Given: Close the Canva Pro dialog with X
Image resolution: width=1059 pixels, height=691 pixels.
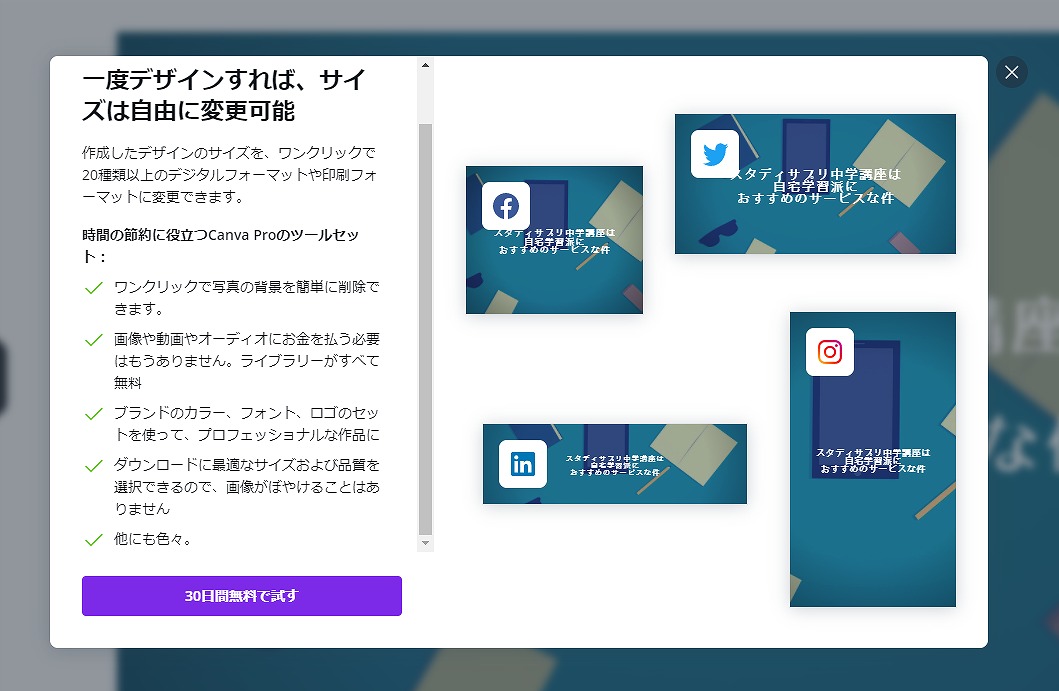Looking at the screenshot, I should [x=1011, y=72].
